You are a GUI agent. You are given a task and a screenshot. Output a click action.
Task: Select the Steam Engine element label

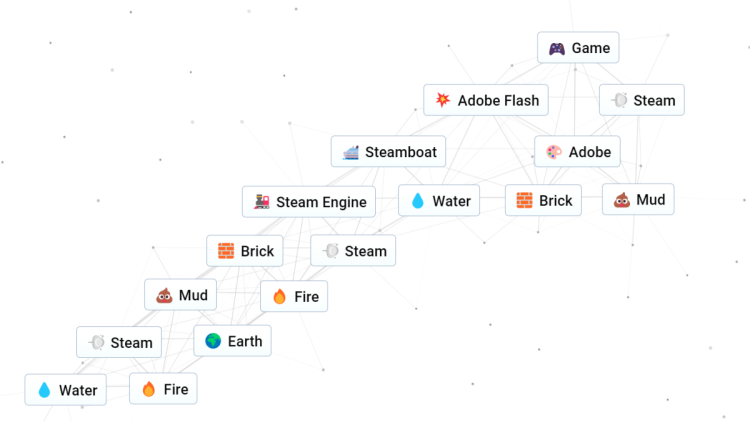[321, 202]
